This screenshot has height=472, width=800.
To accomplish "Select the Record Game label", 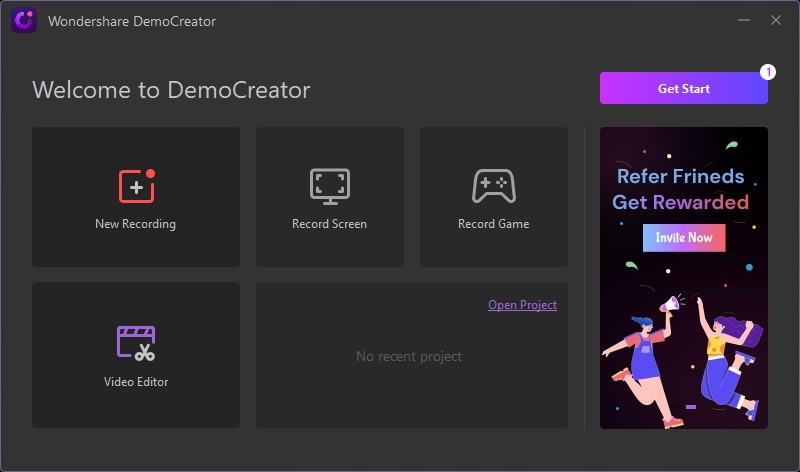I will coord(493,224).
